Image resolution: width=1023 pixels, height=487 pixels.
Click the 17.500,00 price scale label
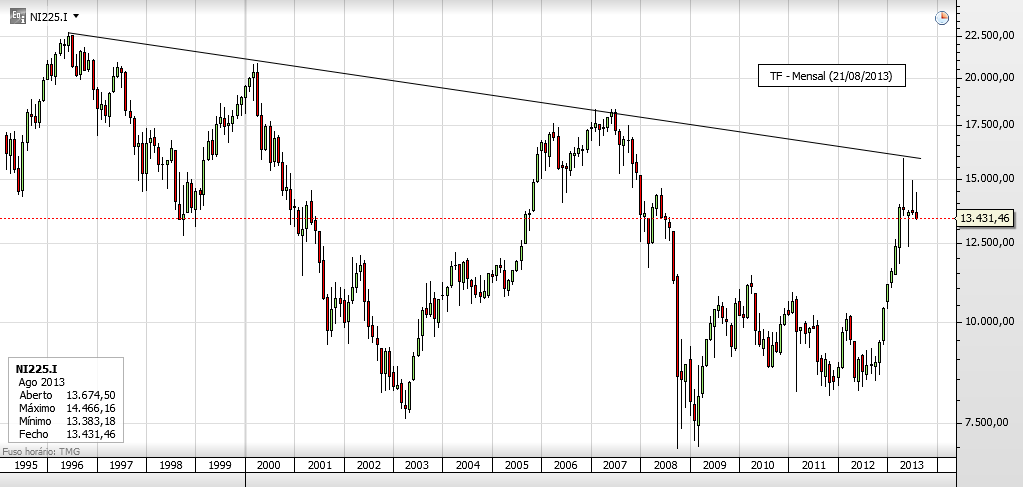985,125
